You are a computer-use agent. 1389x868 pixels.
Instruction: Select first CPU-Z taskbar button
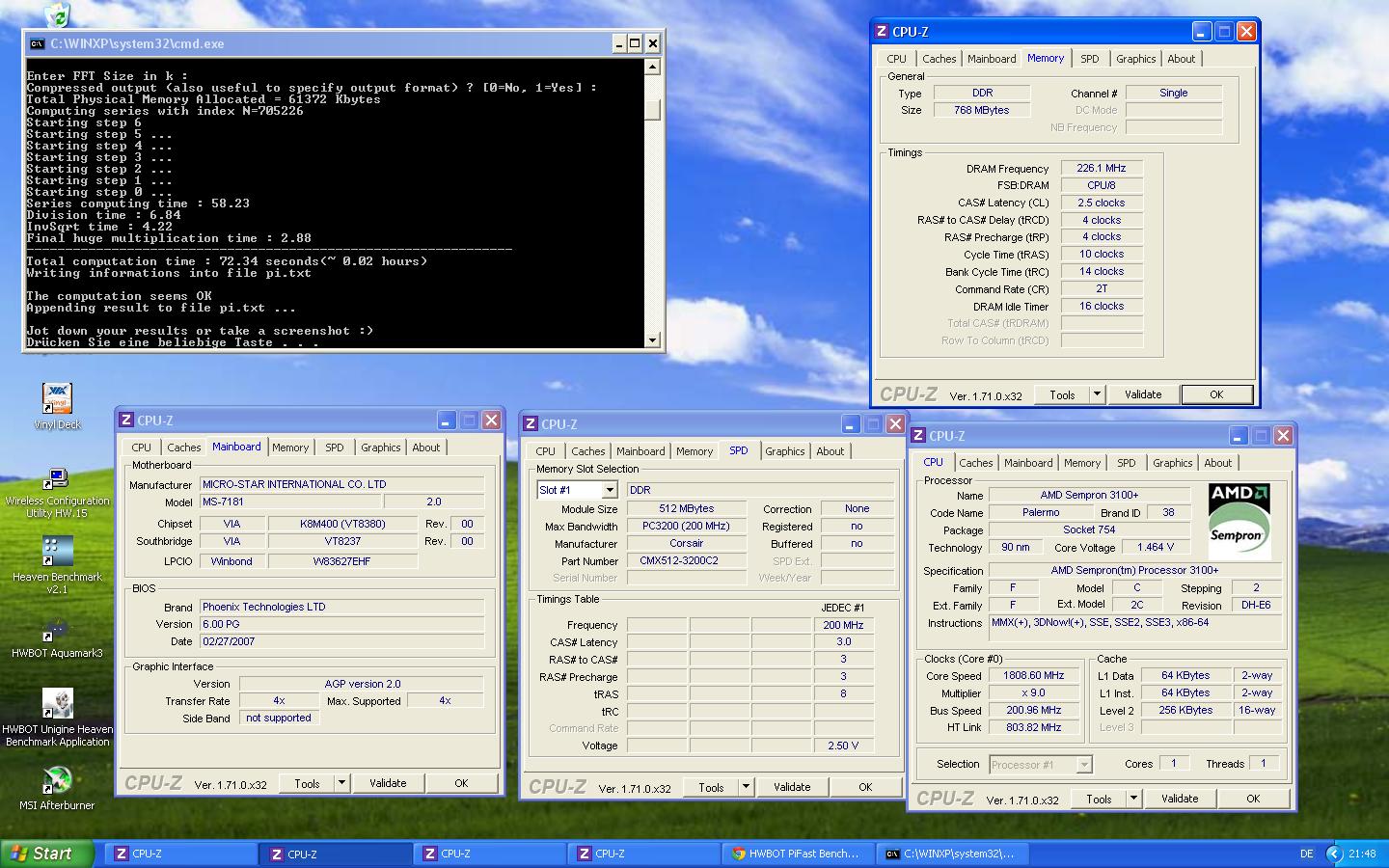[180, 854]
